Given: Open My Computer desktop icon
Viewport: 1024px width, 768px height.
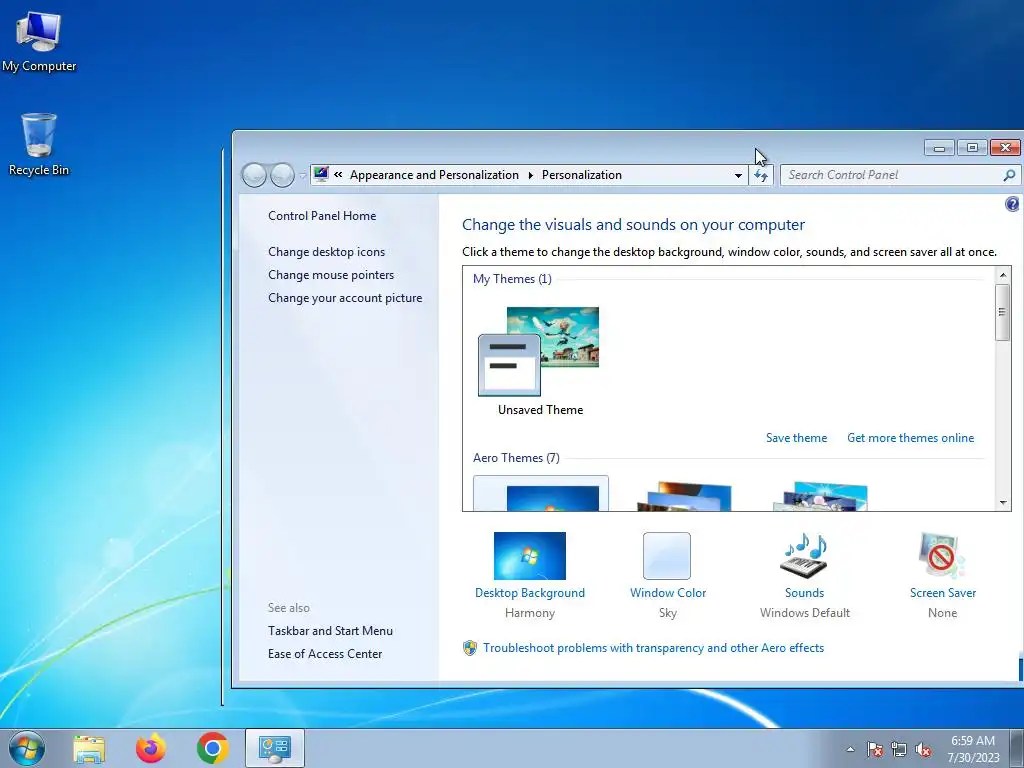Looking at the screenshot, I should 39,42.
